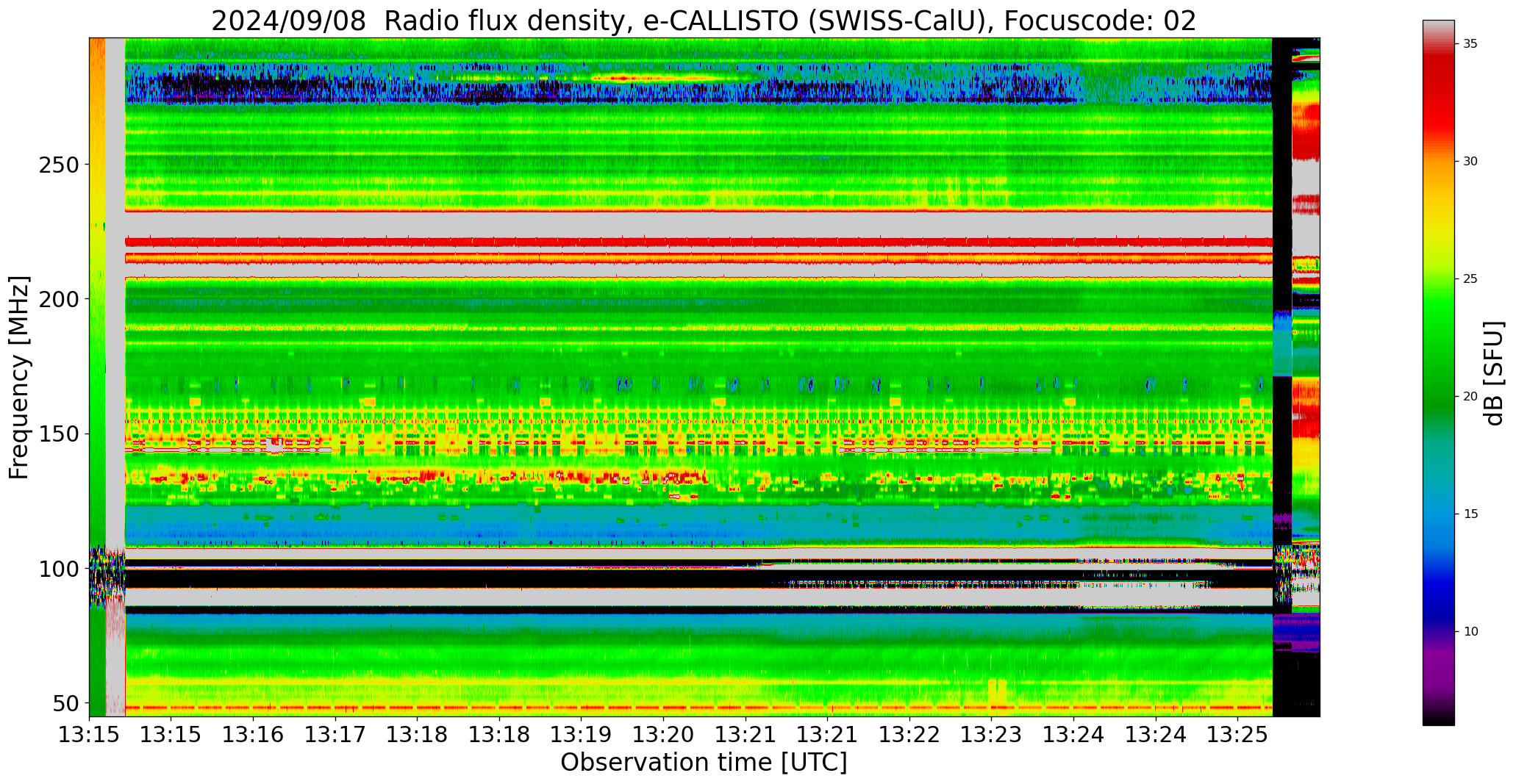
Task: Click the colorbar tick label 35
Action: (1470, 44)
